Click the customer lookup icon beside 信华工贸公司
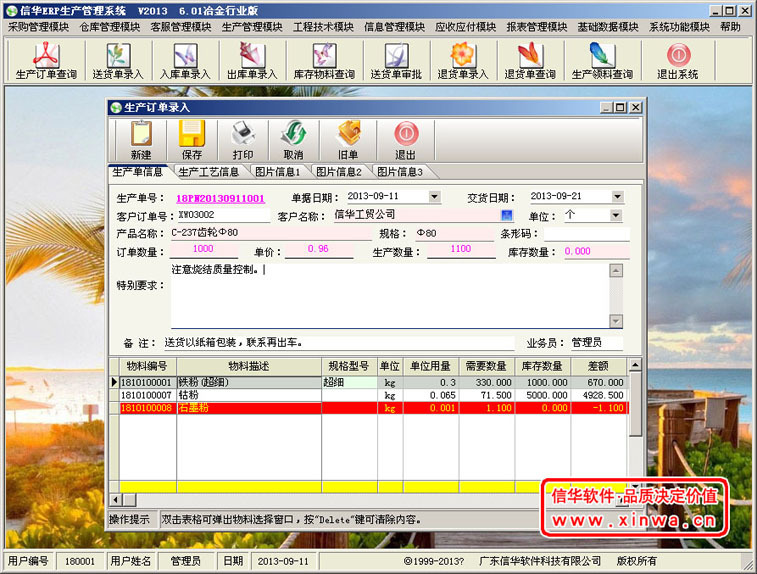Viewport: 757px width, 574px height. tap(507, 215)
